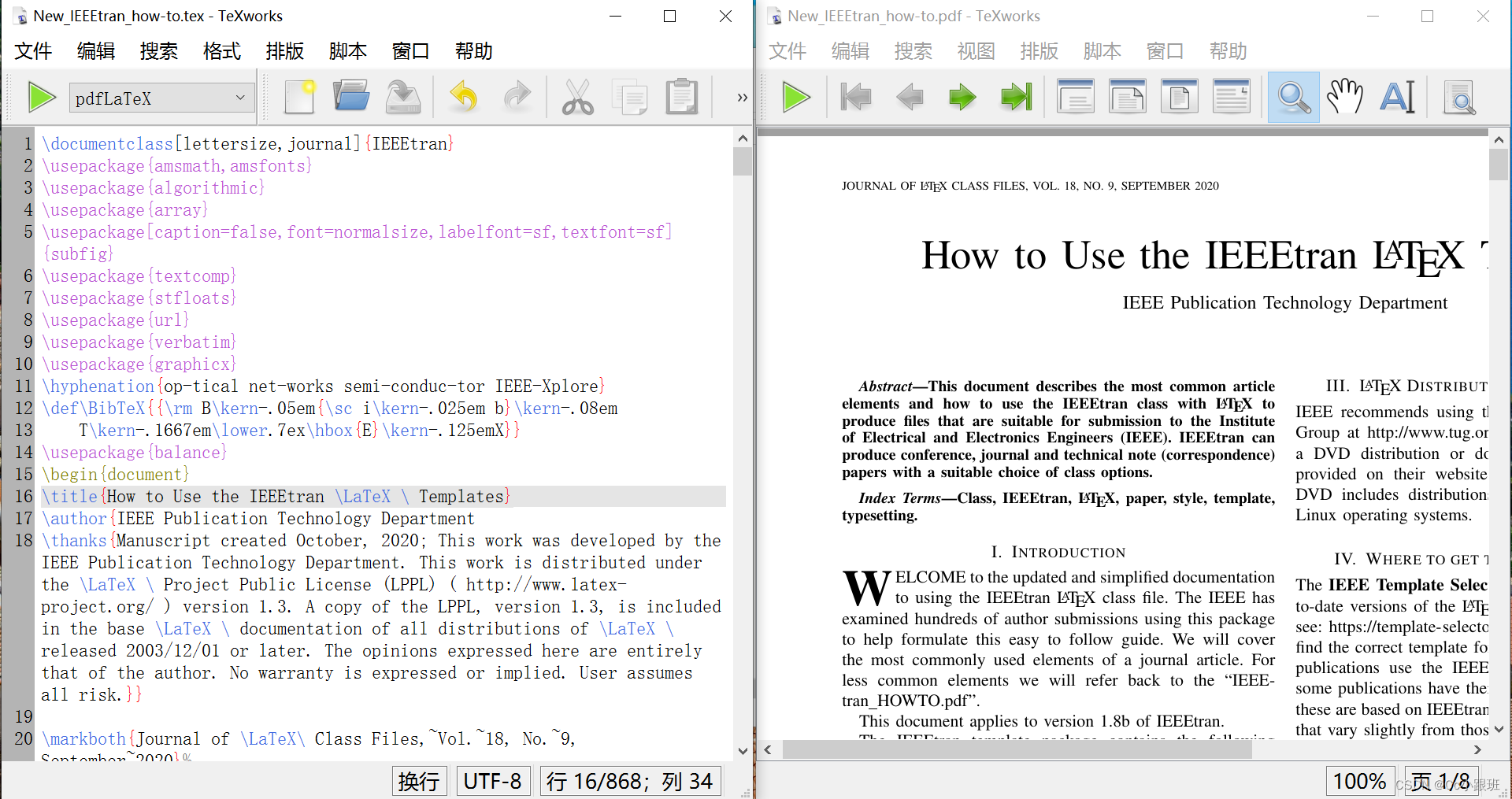Screen dimensions: 1512x799
Task: Jump to last page in PDF viewer
Action: 1016,98
